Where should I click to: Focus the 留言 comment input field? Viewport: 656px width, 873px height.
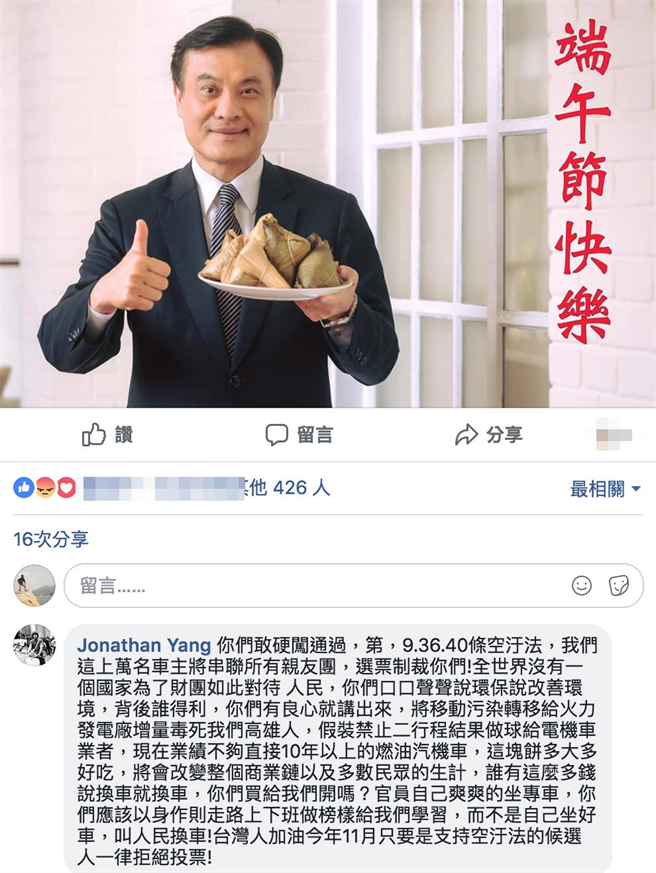pos(354,585)
